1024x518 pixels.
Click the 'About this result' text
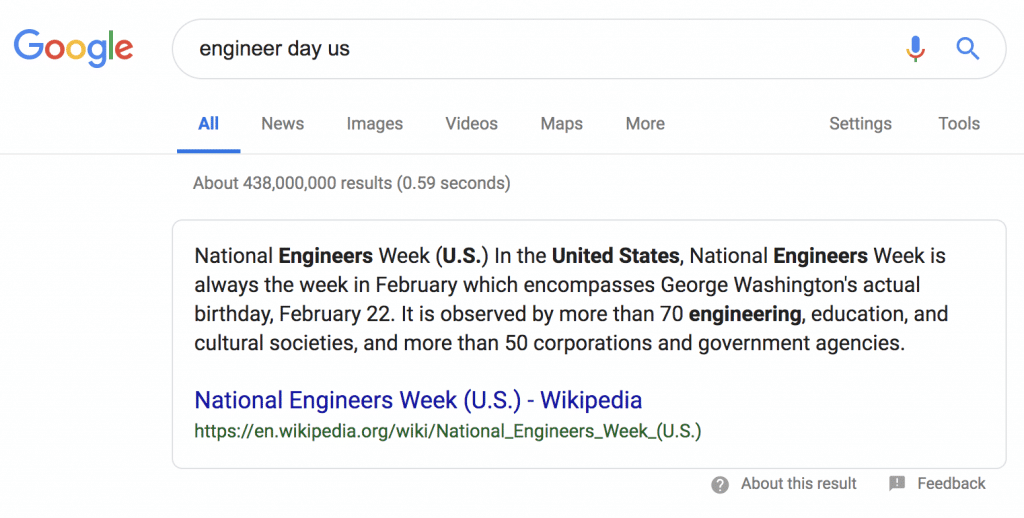(798, 484)
